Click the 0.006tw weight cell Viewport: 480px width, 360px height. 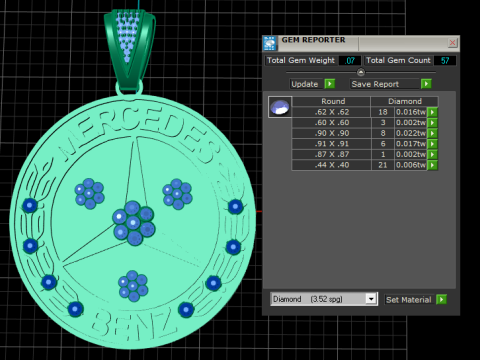(x=411, y=165)
